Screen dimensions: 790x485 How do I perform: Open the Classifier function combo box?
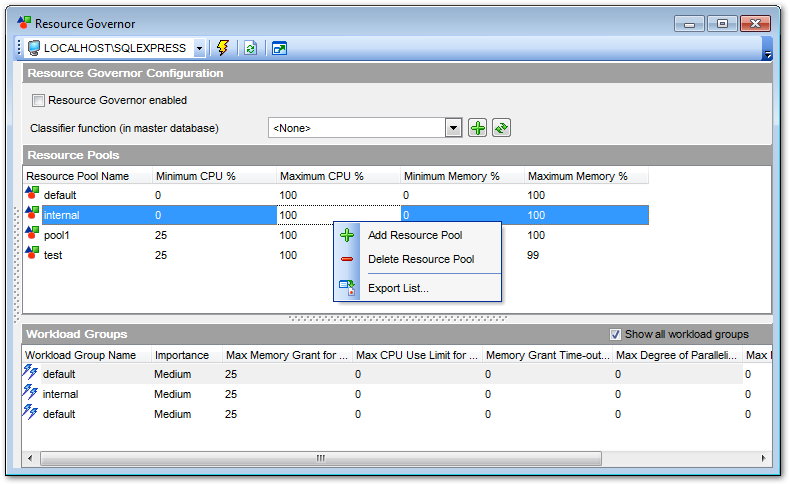(365, 128)
